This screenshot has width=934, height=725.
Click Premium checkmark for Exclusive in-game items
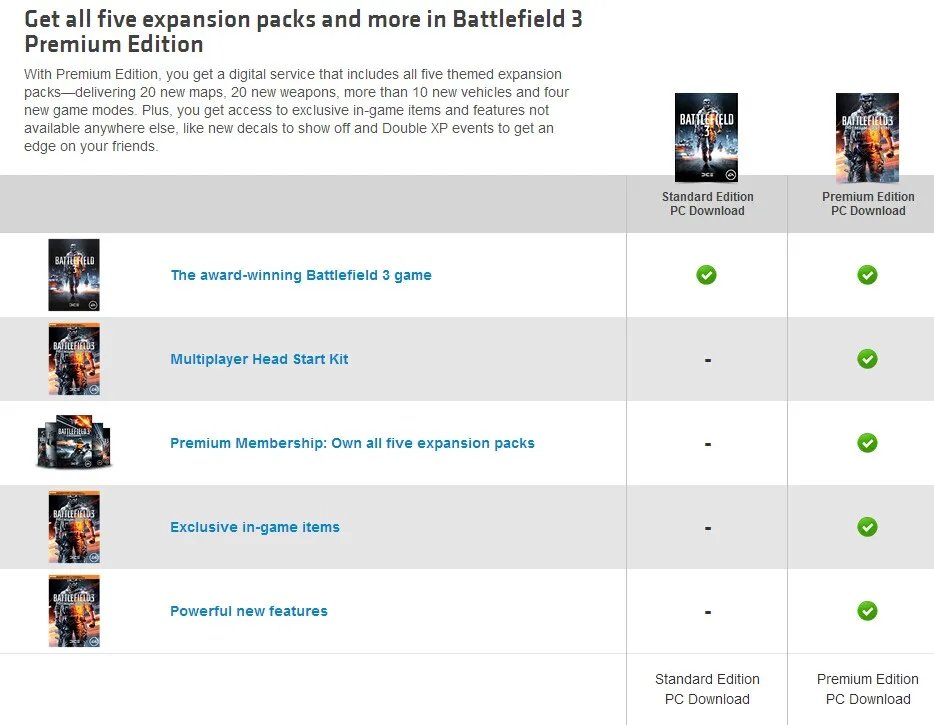867,527
